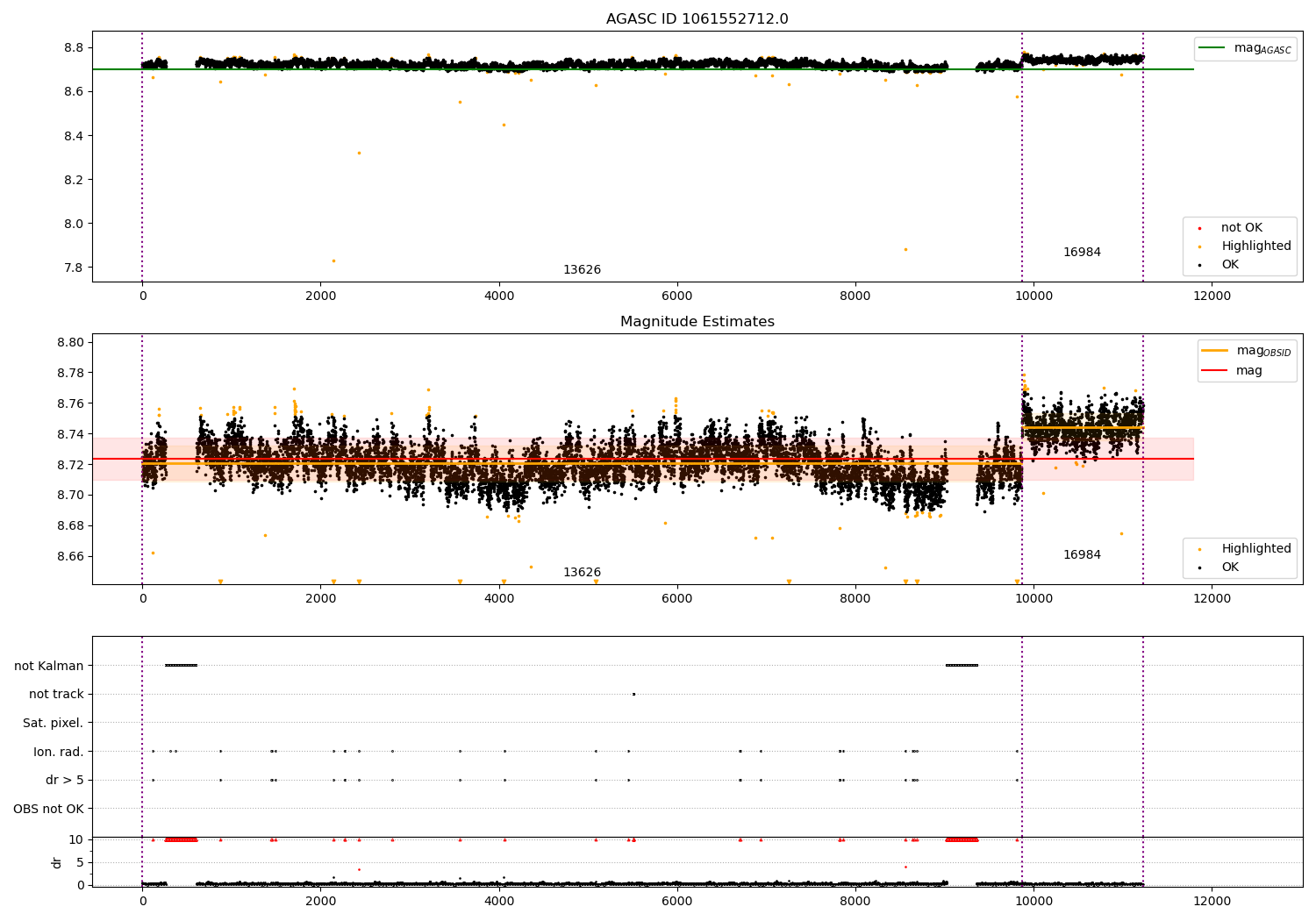This screenshot has height=921, width=1316.
Task: Click the green mag AGASC legend line sample
Action: point(1212,48)
